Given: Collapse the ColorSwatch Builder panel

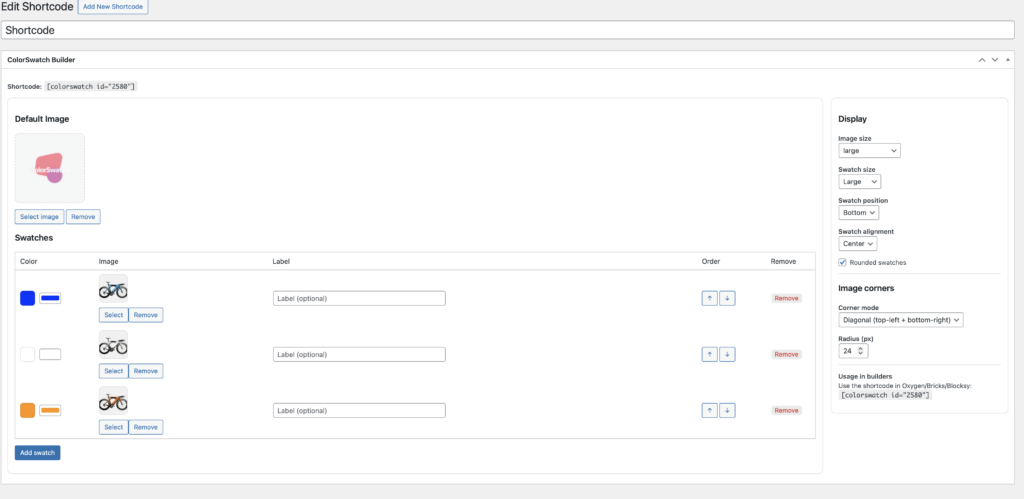Looking at the screenshot, I should [1008, 60].
